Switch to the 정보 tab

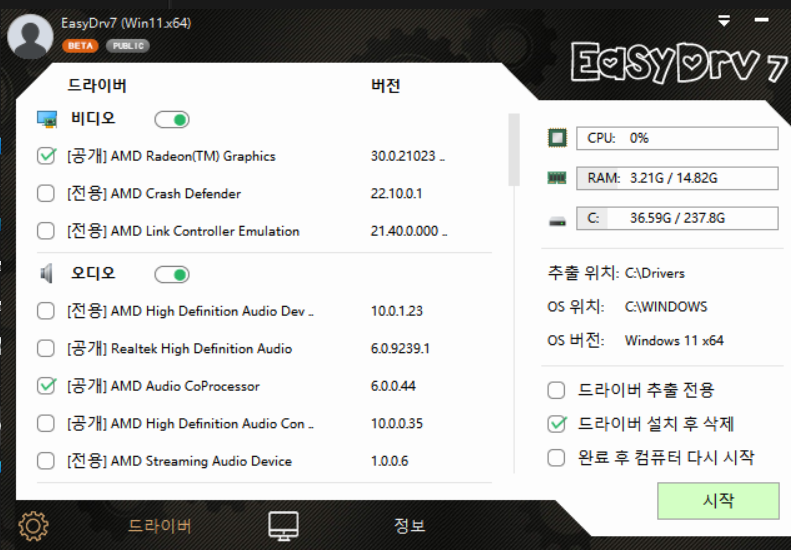pyautogui.click(x=409, y=525)
